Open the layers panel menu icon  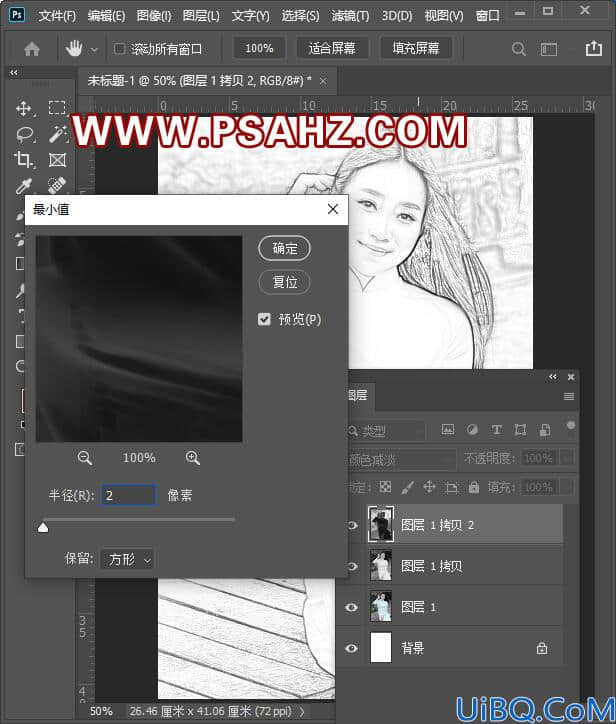569,396
